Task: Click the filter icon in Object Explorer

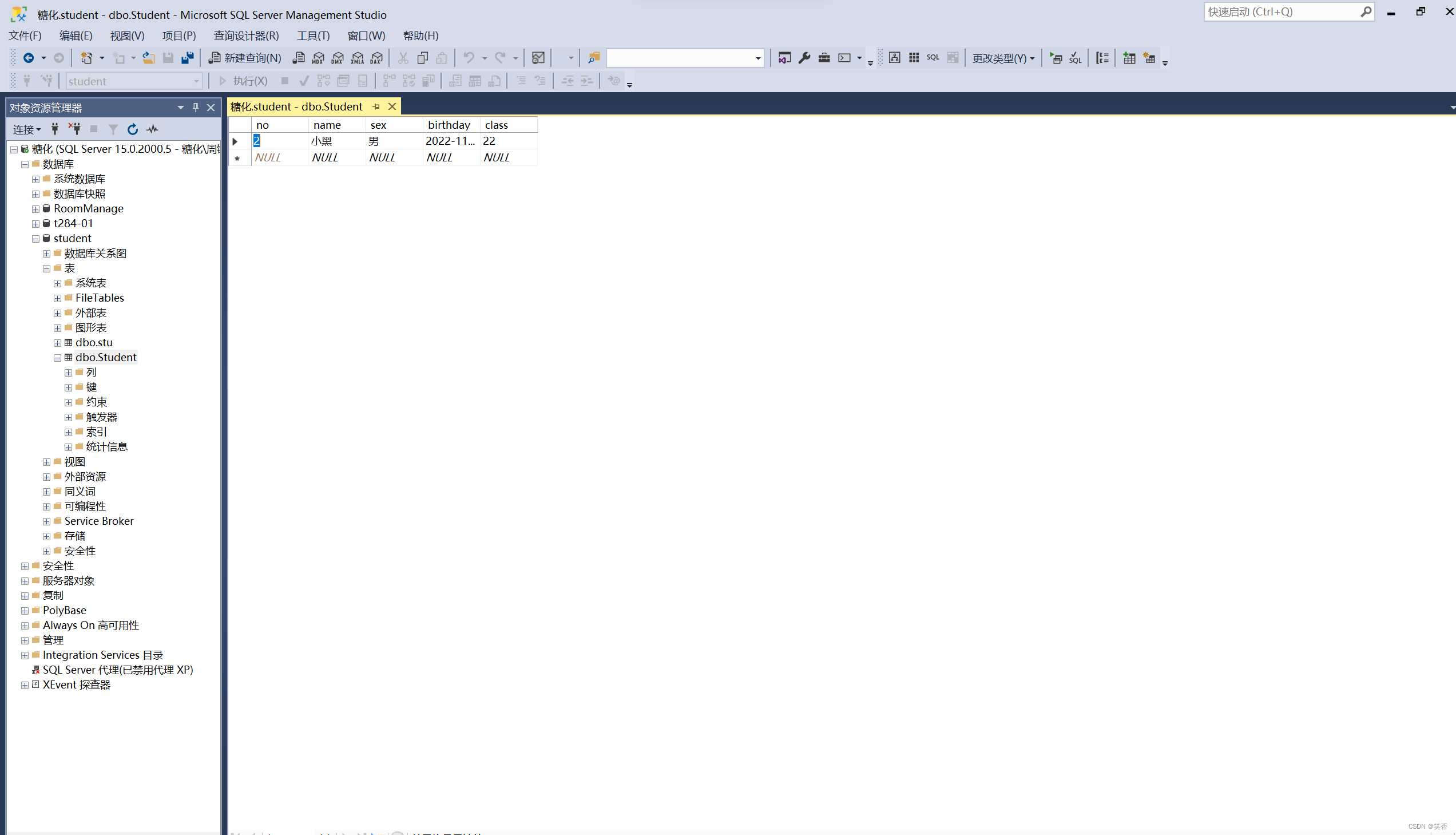Action: tap(113, 129)
